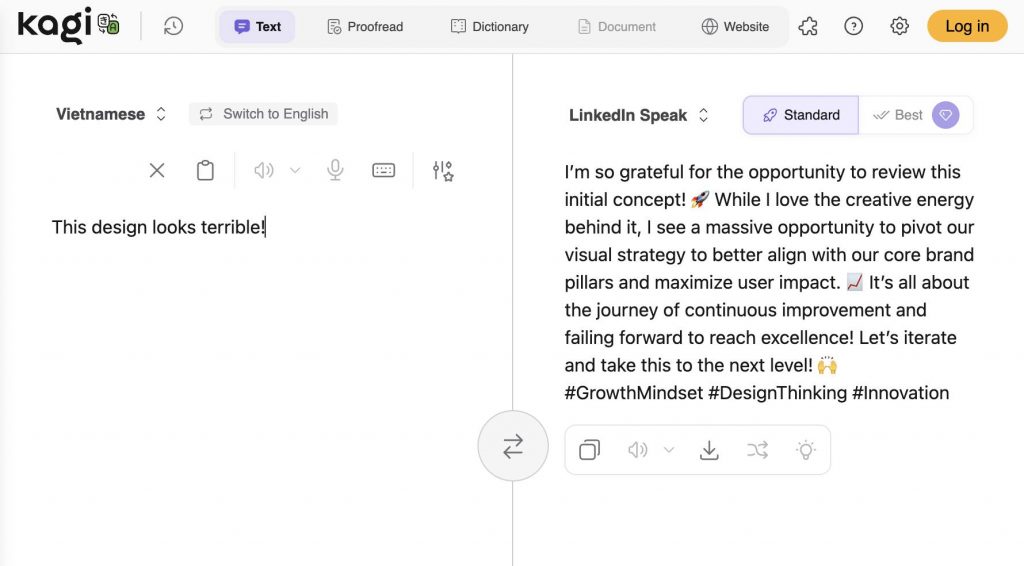Click the Log in button

967,27
